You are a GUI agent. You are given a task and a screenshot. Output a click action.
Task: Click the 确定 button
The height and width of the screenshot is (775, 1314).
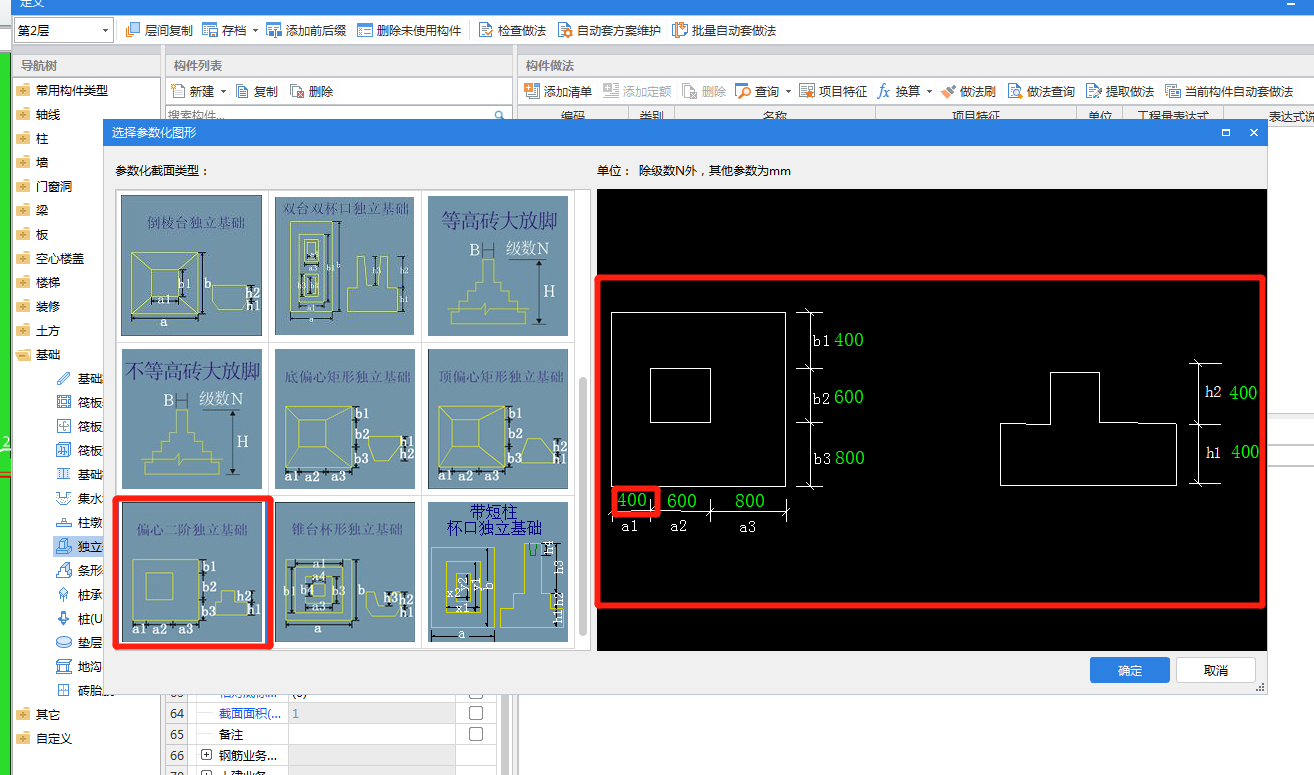coord(1129,670)
